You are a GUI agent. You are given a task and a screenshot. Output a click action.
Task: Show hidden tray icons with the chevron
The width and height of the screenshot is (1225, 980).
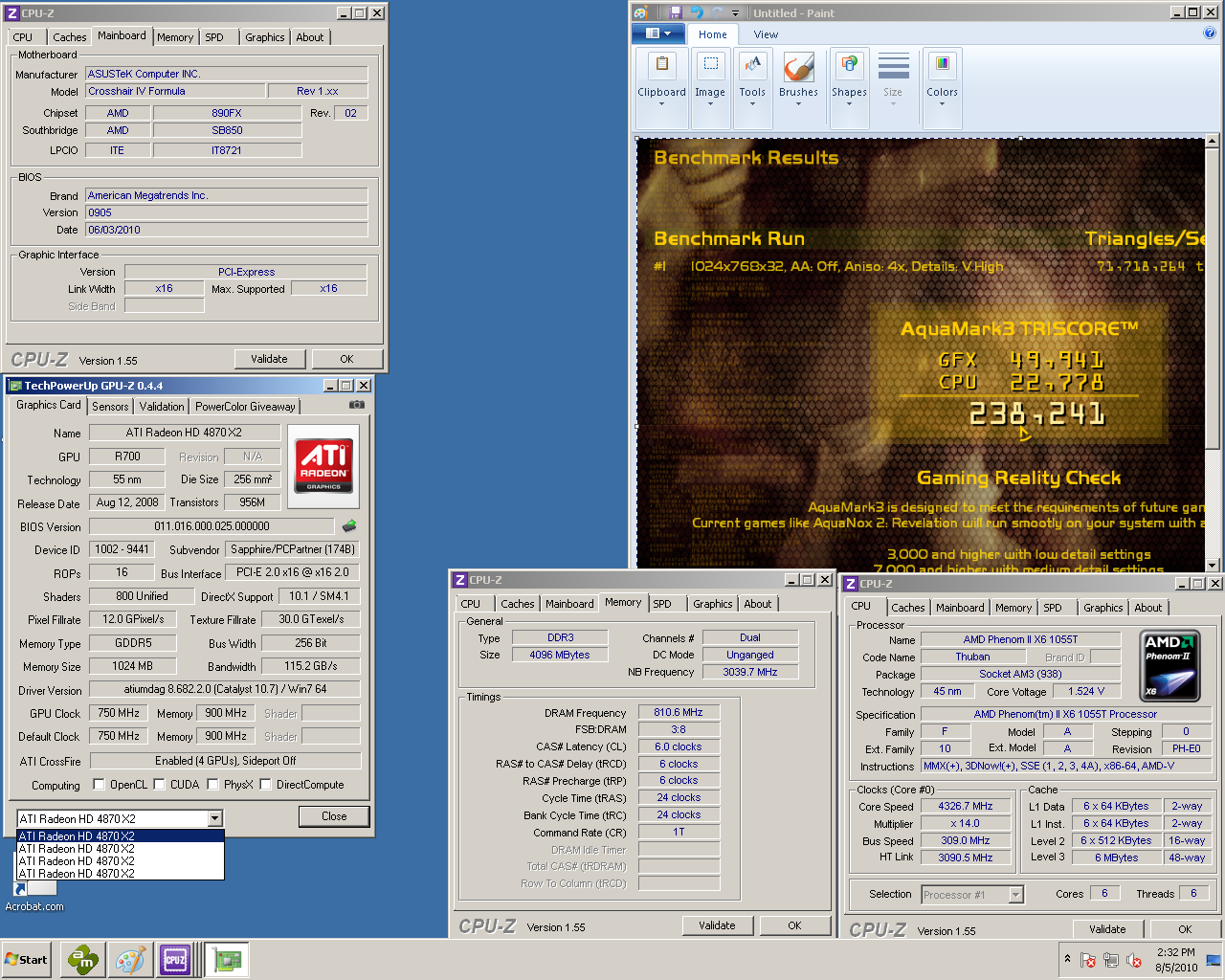click(x=1067, y=959)
